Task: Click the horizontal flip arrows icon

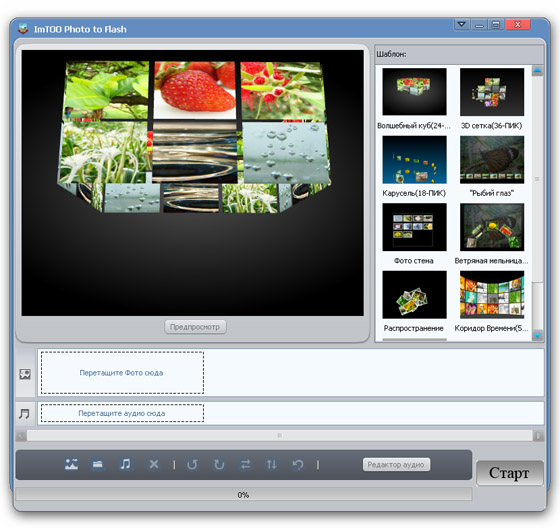Action: point(245,464)
